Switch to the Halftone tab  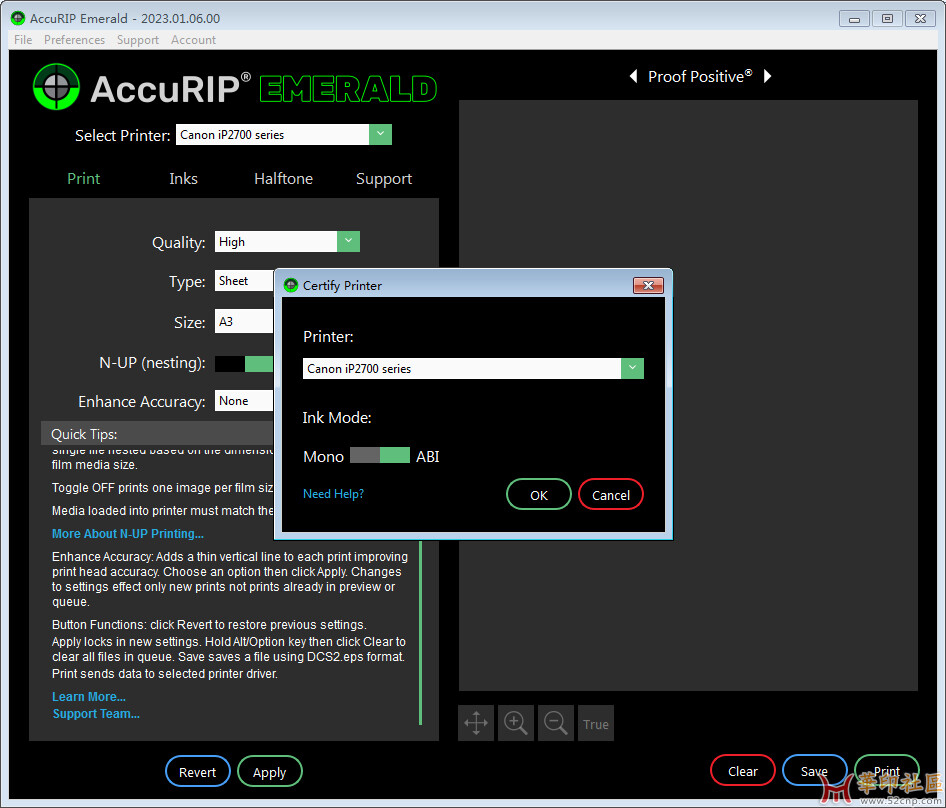(x=284, y=179)
